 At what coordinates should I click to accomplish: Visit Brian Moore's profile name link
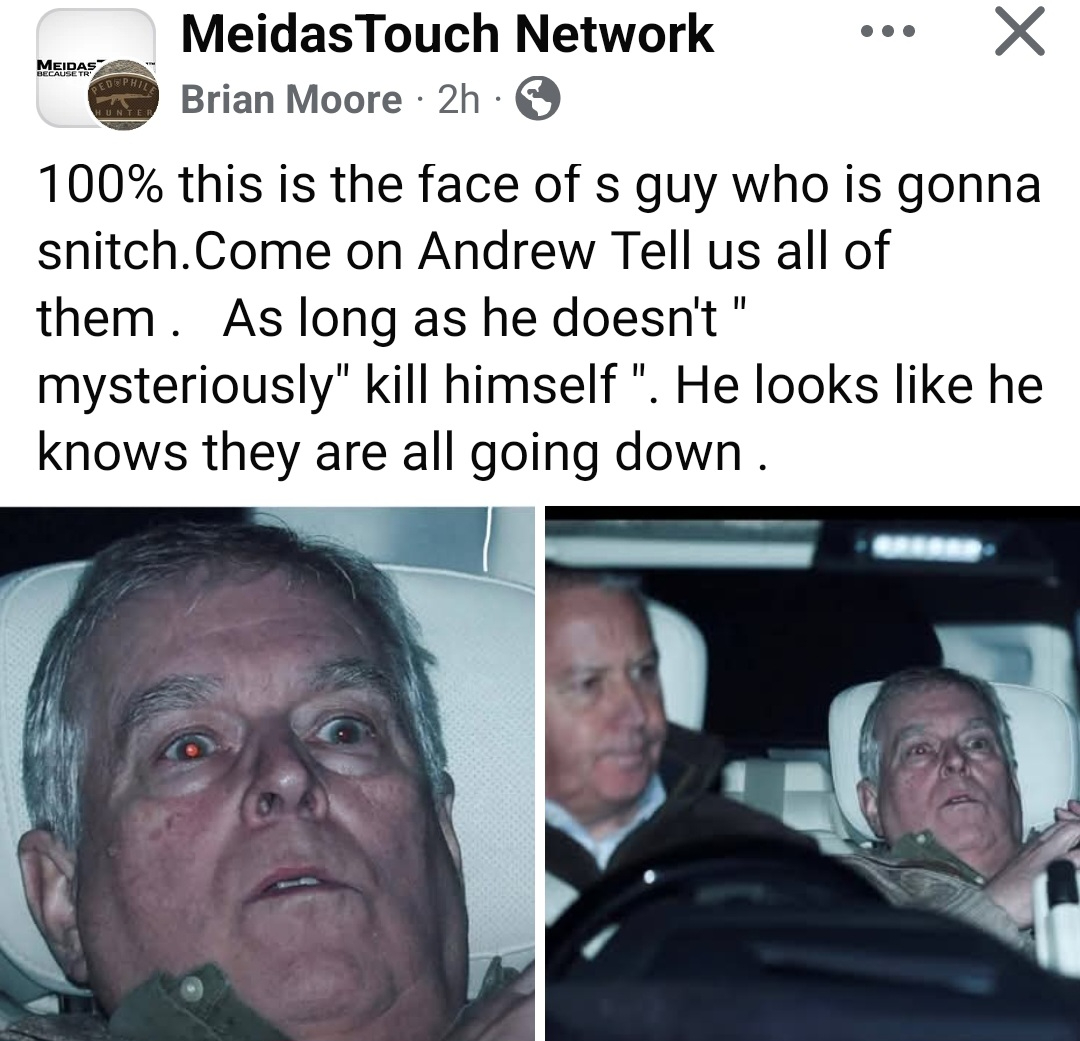tap(291, 99)
